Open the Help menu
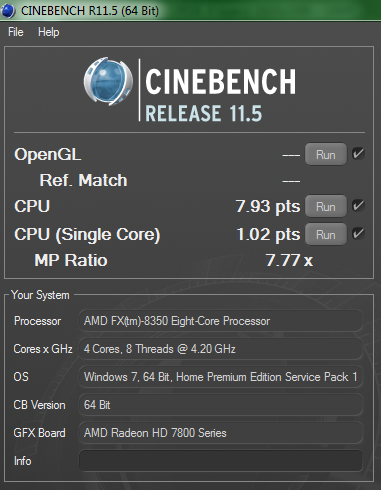 coord(49,32)
